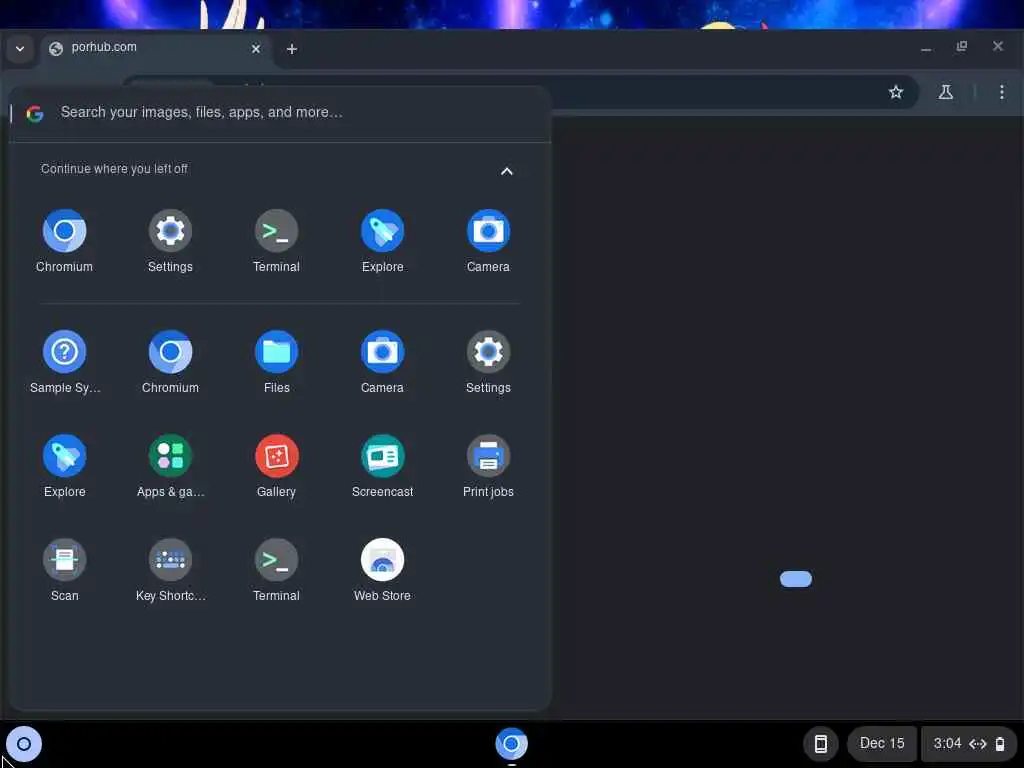The image size is (1024, 768).
Task: Open the calendar via the Dec 15 date
Action: click(x=882, y=744)
